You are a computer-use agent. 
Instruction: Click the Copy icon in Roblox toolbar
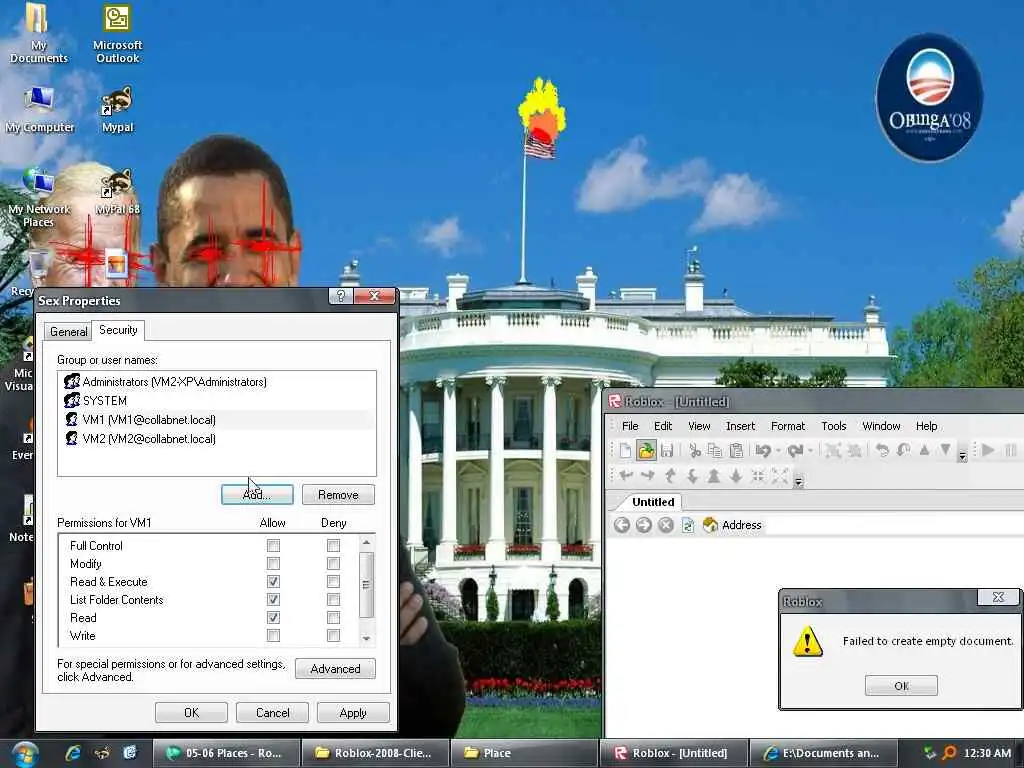click(715, 450)
